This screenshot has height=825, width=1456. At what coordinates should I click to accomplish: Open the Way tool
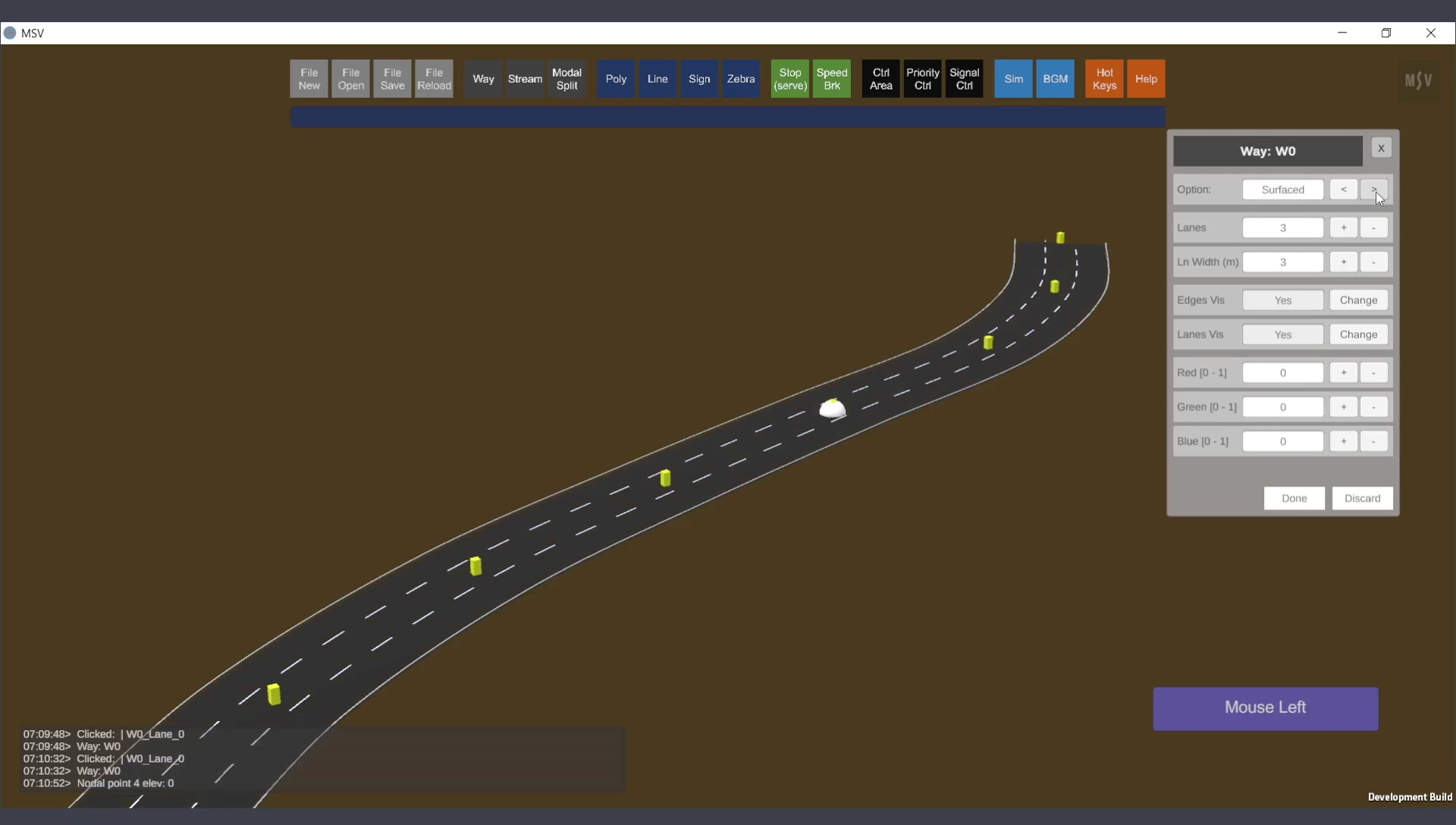coord(483,79)
